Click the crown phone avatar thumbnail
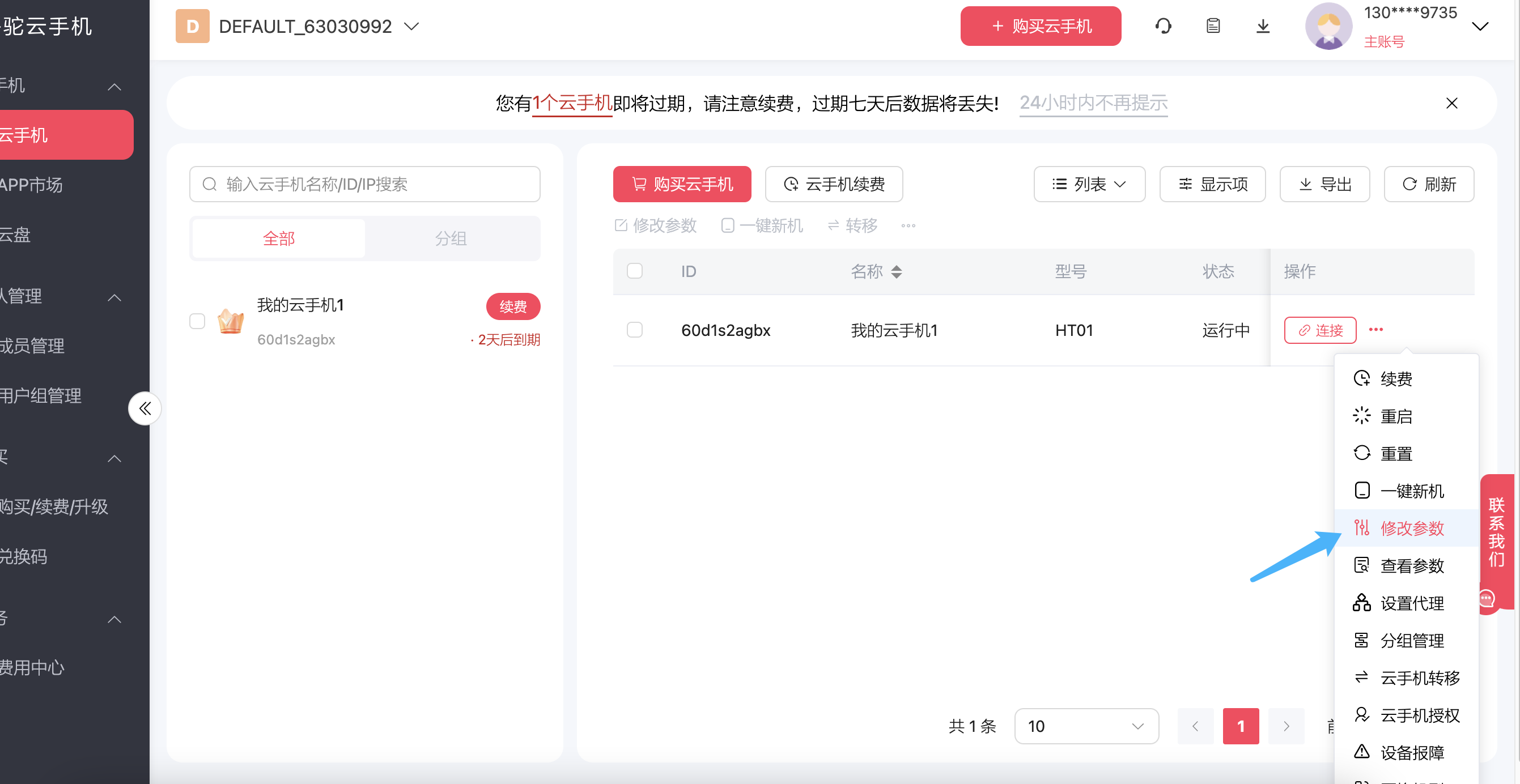The height and width of the screenshot is (784, 1520). (x=231, y=322)
